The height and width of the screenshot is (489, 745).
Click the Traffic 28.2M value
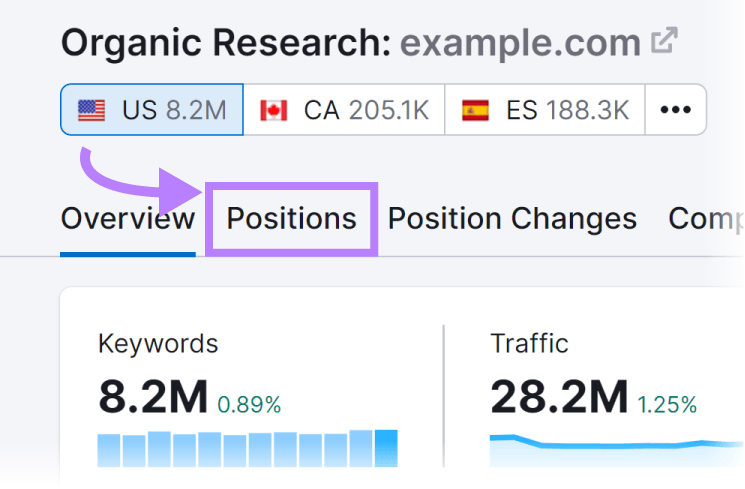559,397
